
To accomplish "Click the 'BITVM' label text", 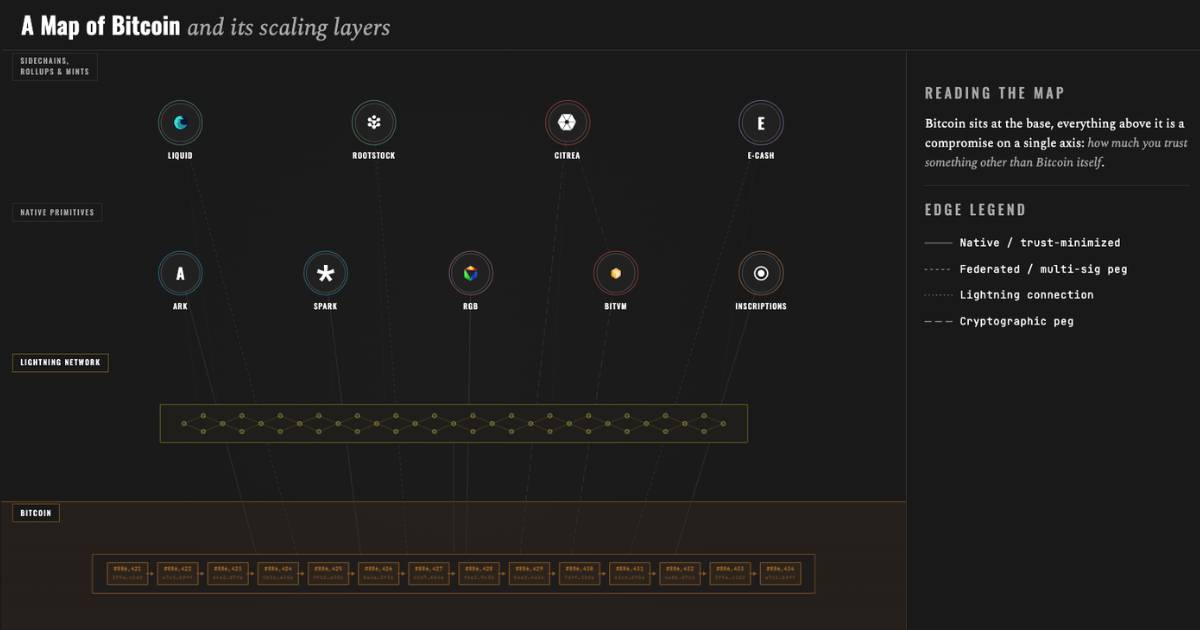I will pyautogui.click(x=616, y=306).
